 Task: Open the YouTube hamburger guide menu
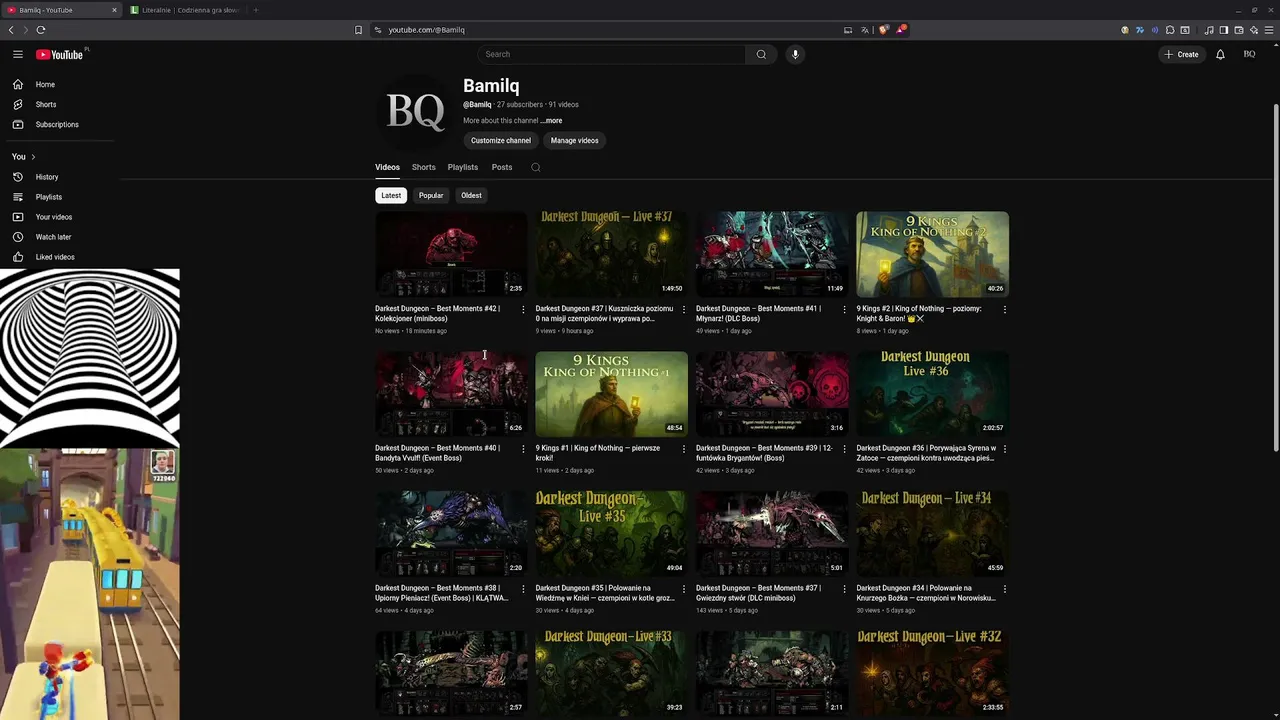pos(18,54)
